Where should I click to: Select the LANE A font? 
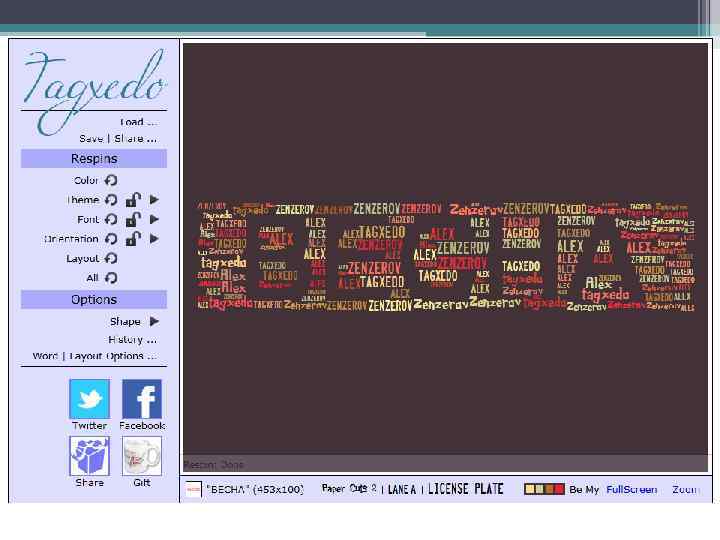pos(402,489)
